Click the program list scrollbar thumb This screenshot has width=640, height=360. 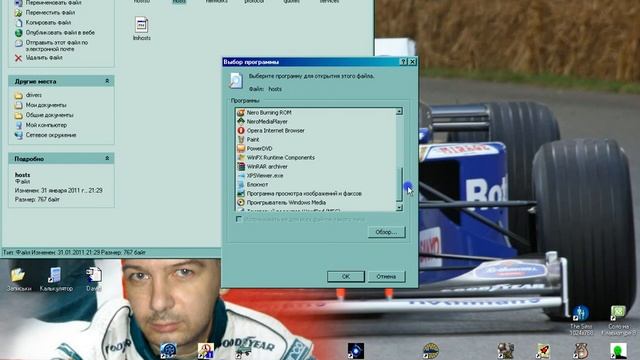tap(399, 184)
